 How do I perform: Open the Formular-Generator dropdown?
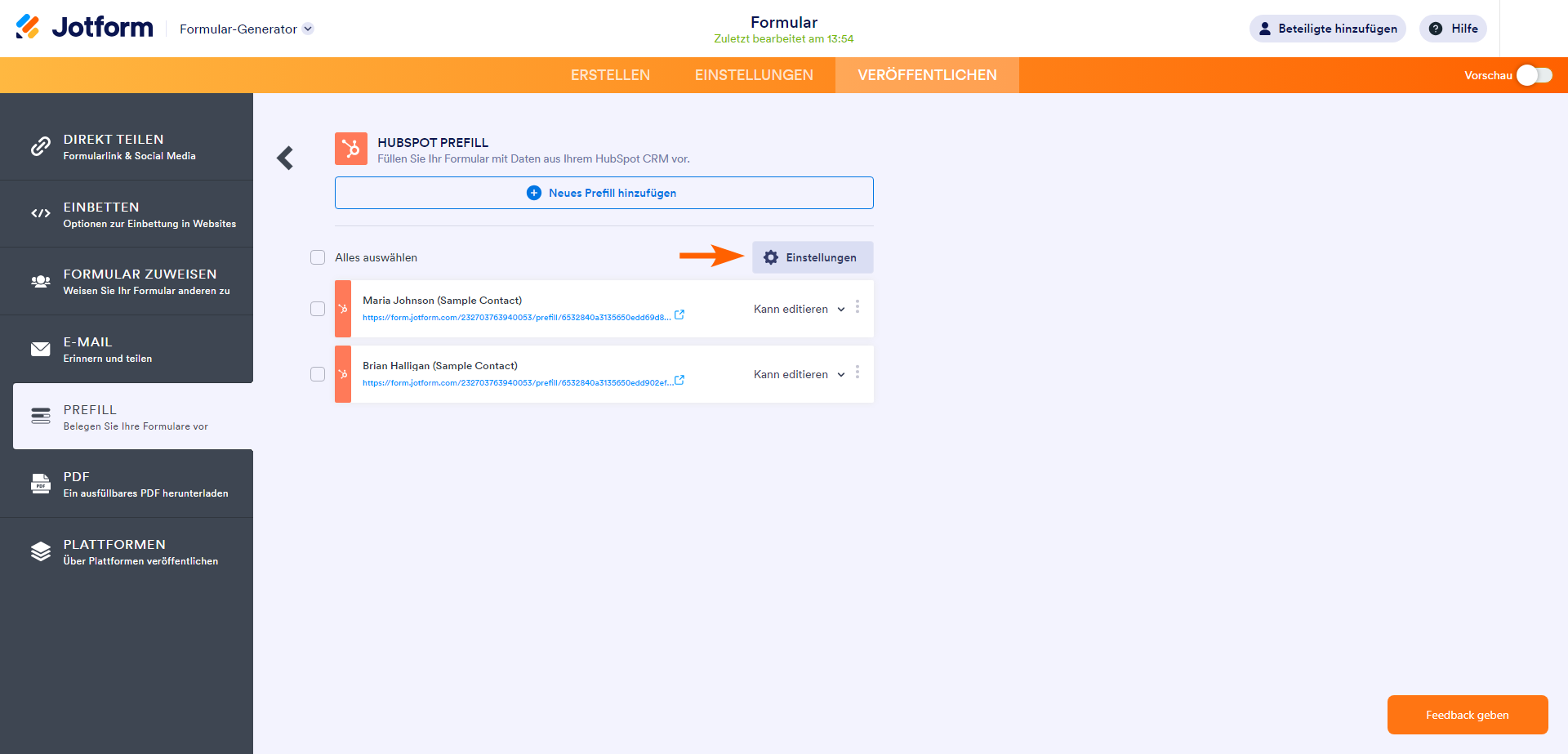coord(246,29)
